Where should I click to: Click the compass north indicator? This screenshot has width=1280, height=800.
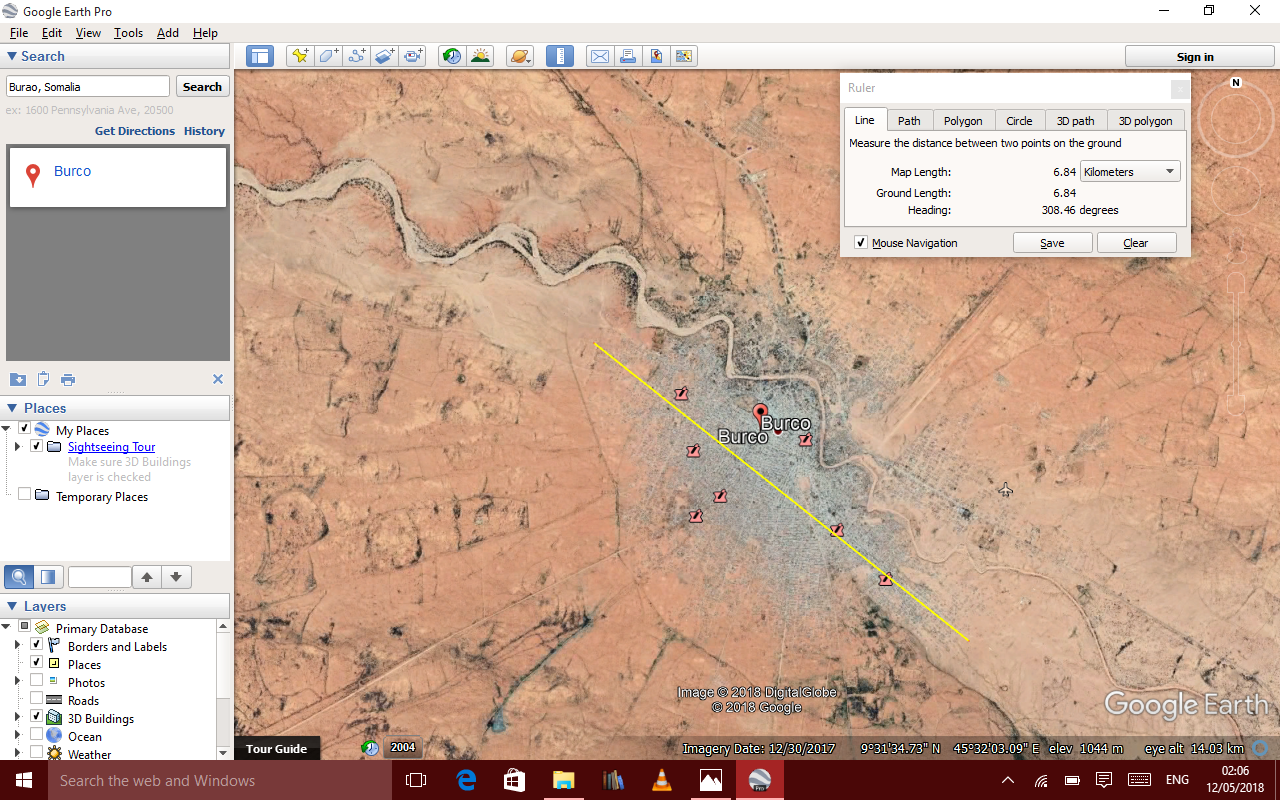pyautogui.click(x=1236, y=83)
